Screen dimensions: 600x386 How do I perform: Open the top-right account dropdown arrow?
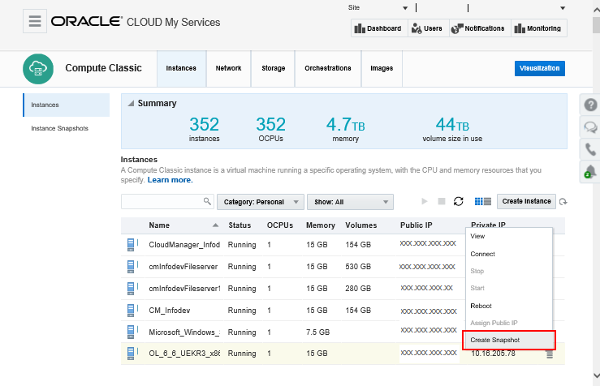562,8
